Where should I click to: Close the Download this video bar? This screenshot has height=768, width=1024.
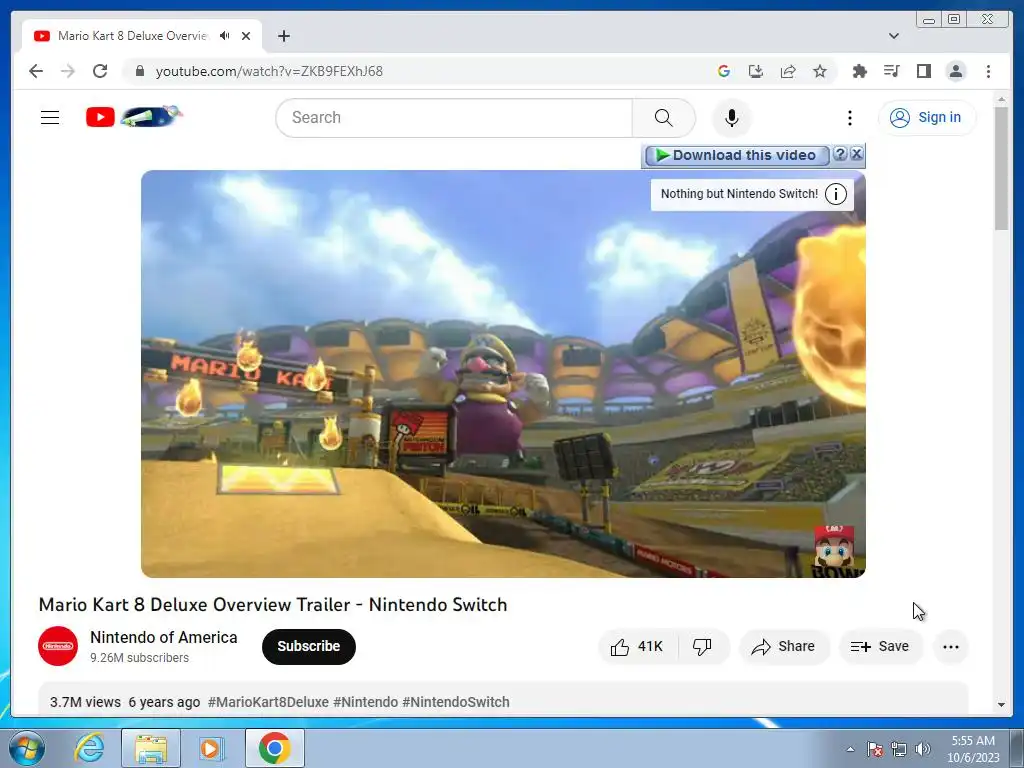pyautogui.click(x=856, y=154)
